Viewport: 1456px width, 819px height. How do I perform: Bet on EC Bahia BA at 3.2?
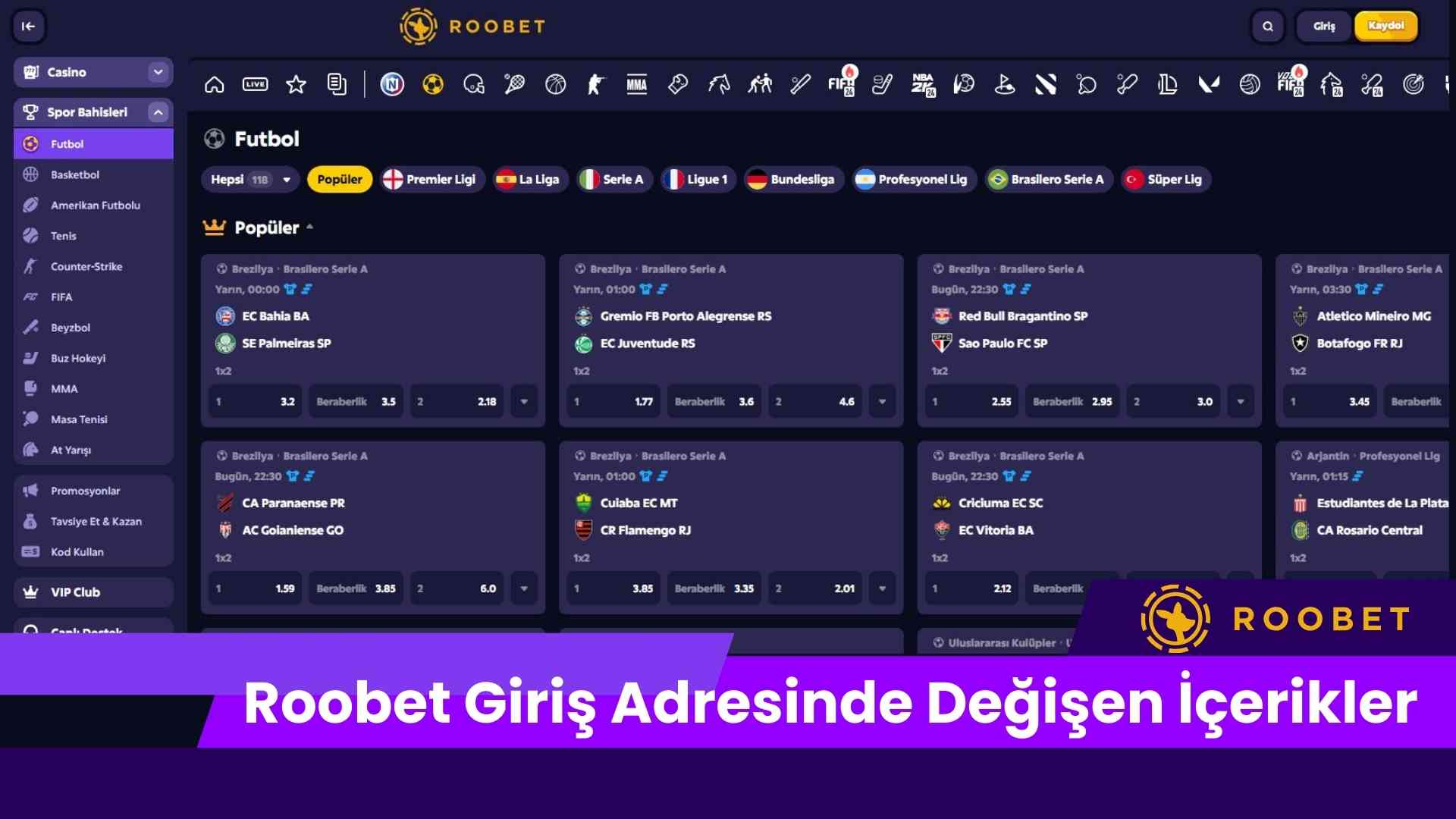[255, 401]
